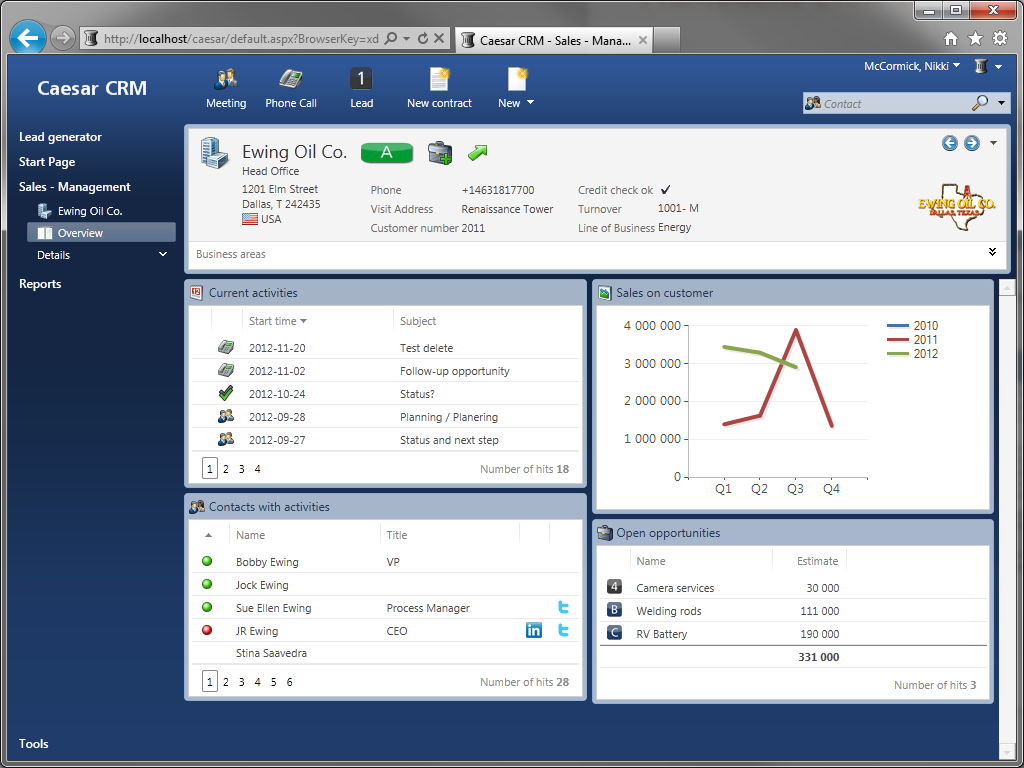Viewport: 1024px width, 768px height.
Task: Select Overview in sidebar
Action: coord(101,232)
